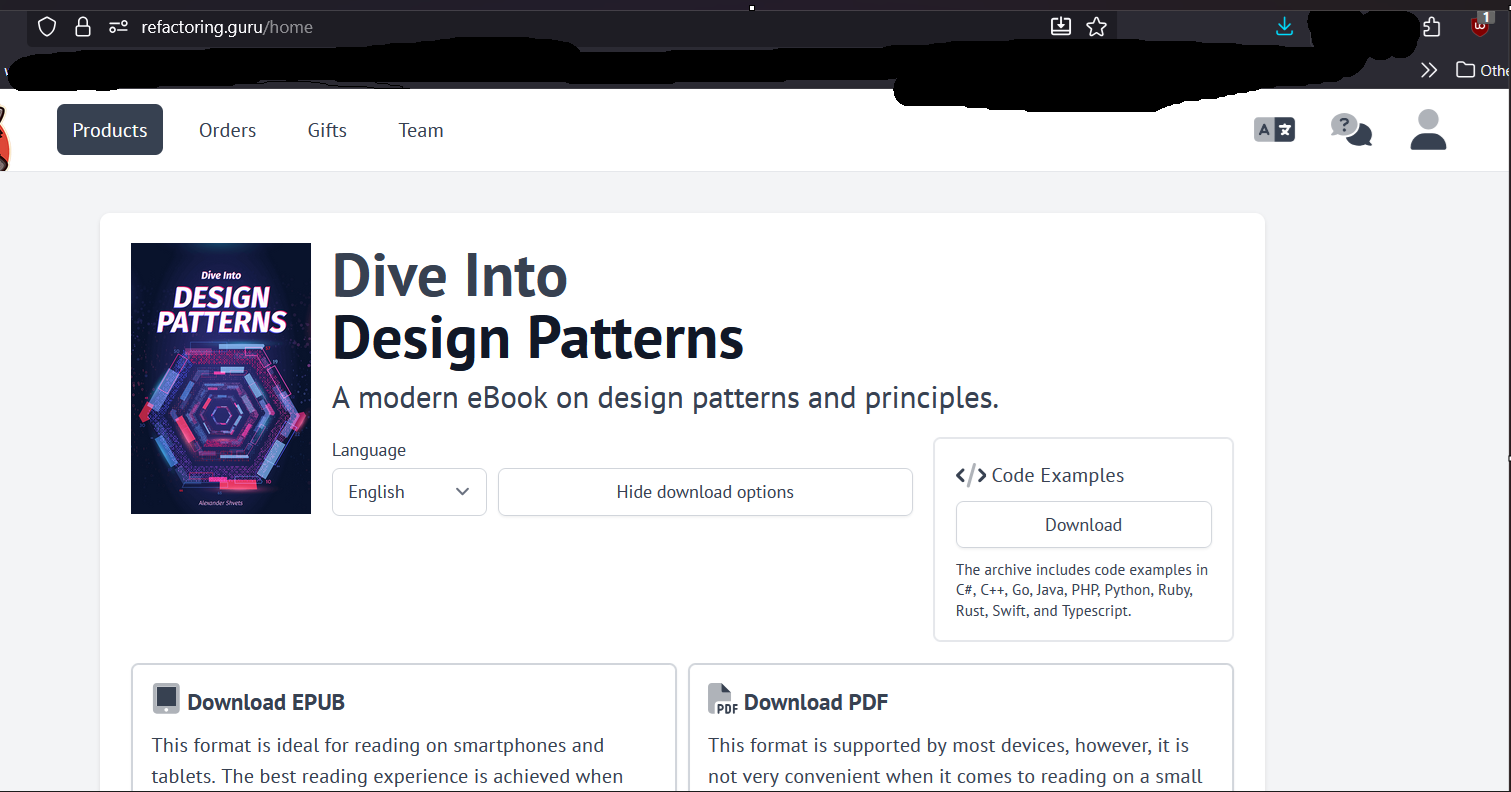Click the tracking protection shield icon
Viewport: 1511px width, 792px height.
coord(47,27)
